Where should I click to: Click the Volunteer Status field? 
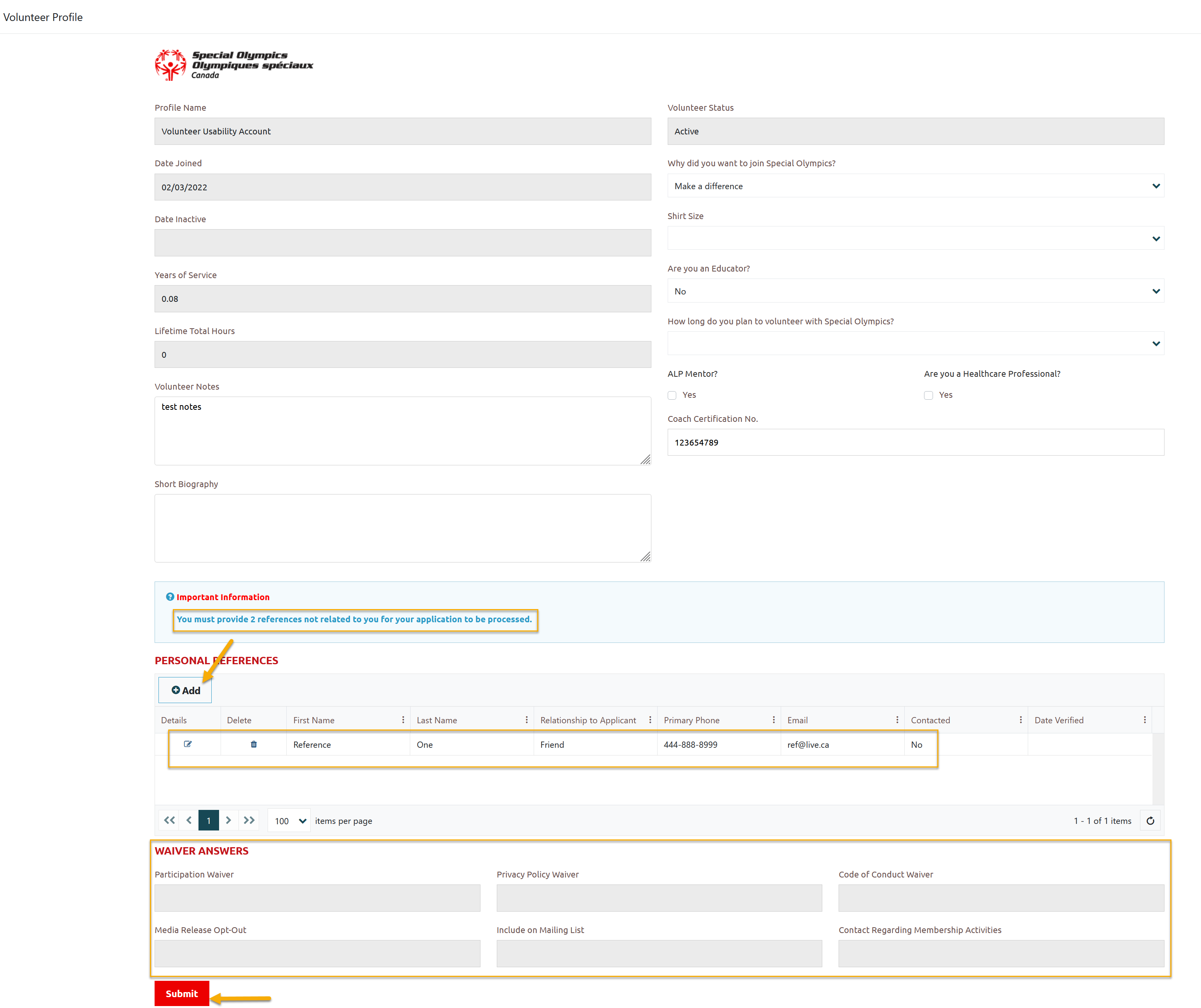click(916, 131)
